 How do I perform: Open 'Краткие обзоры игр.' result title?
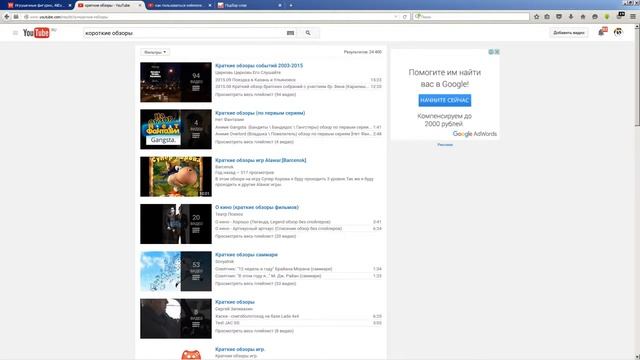point(240,349)
